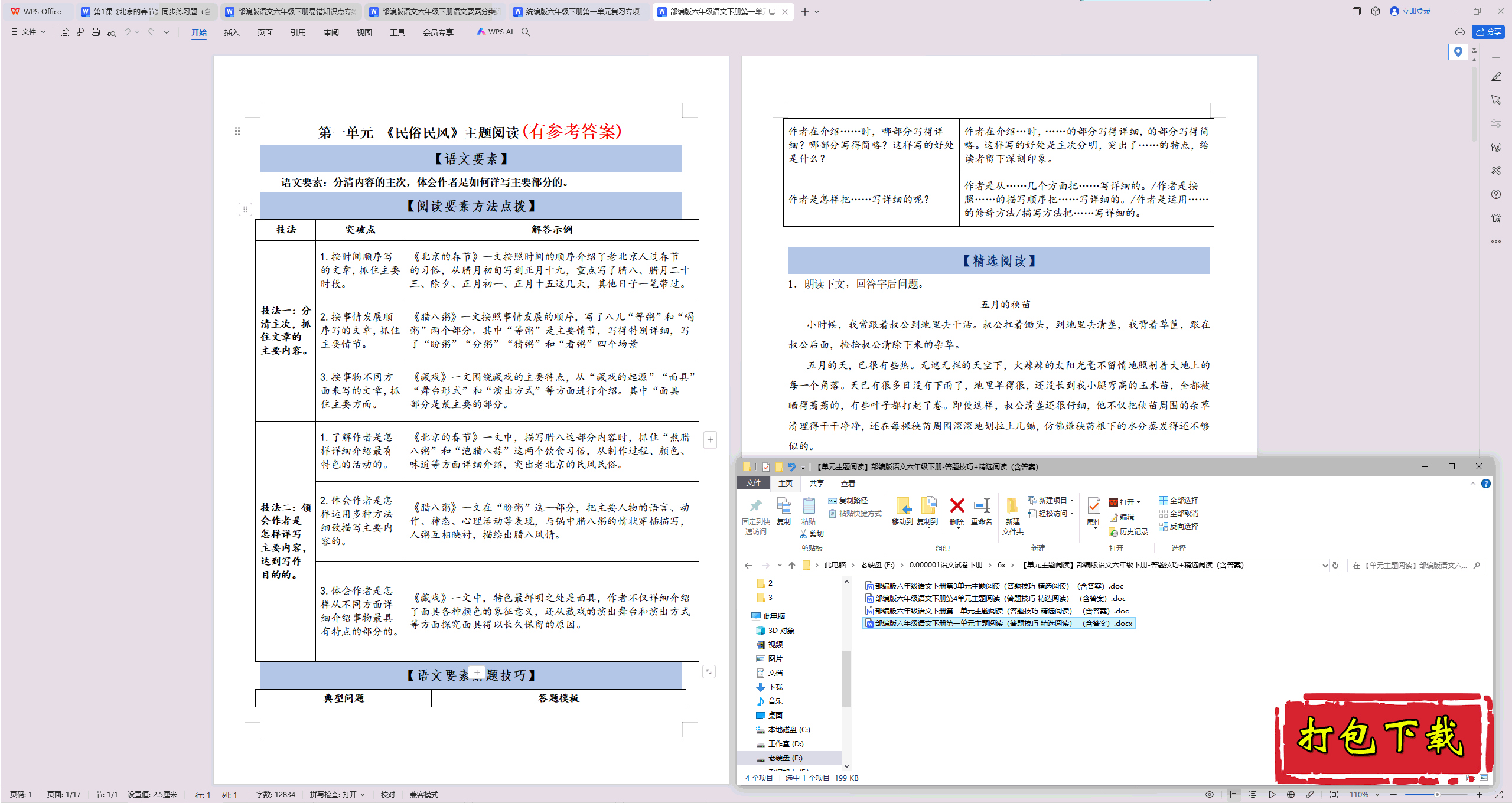1512x803 pixels.
Task: Open the 查看 tab in Explorer
Action: click(848, 483)
